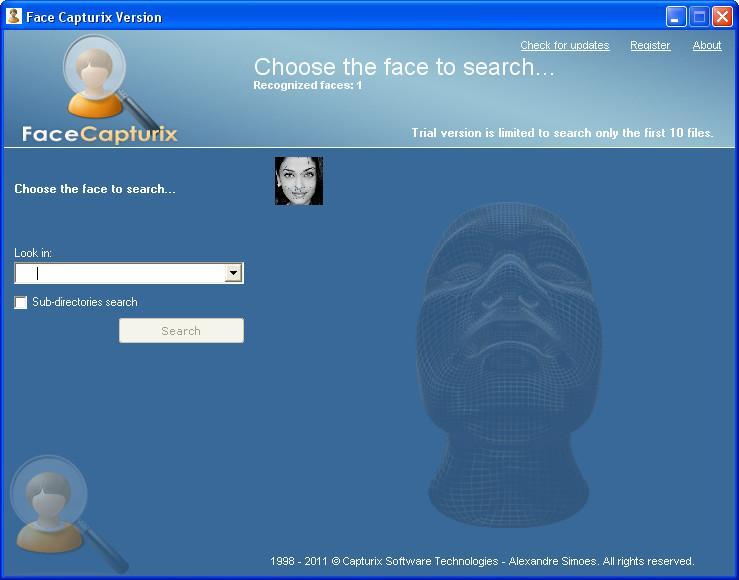Enable Sub-directories search checkbox
The height and width of the screenshot is (580, 739).
click(x=21, y=302)
